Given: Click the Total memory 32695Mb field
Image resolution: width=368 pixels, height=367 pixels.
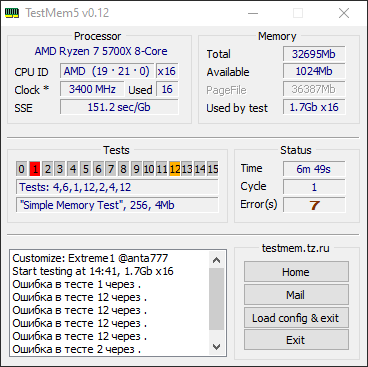Looking at the screenshot, I should (314, 54).
